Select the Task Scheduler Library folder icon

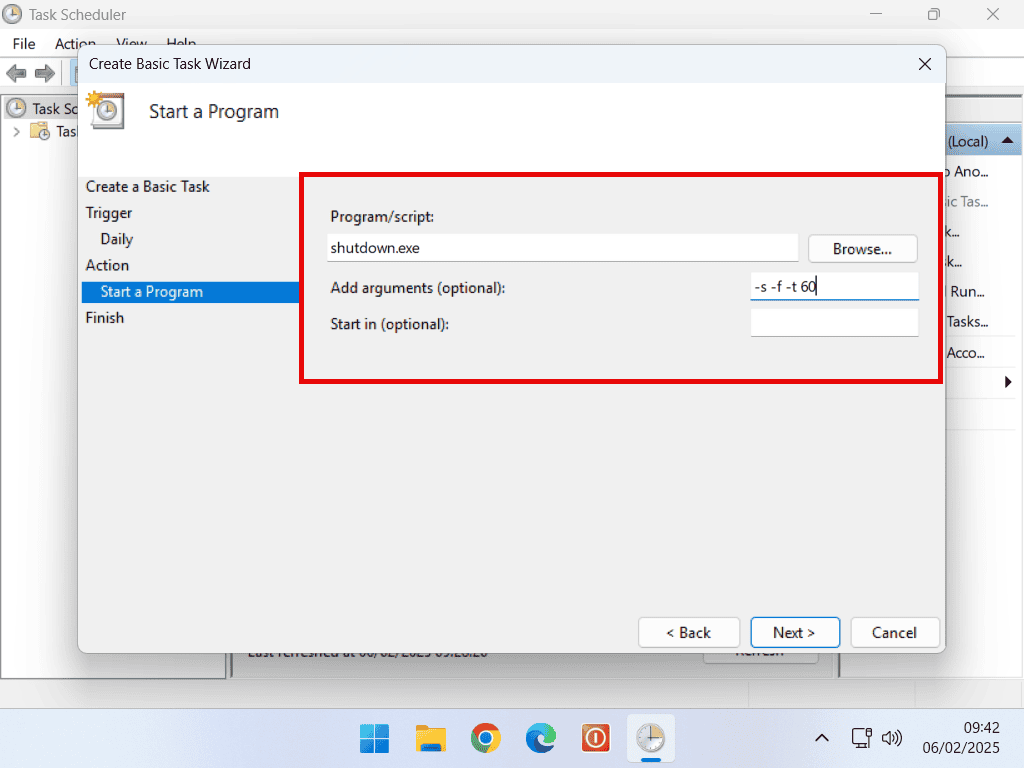40,131
